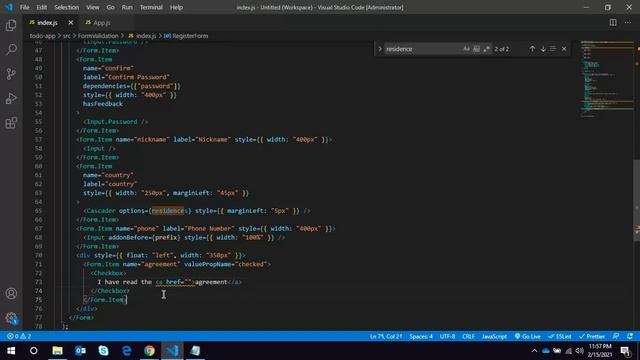Expand Toggle Replace arrow in find widget
This screenshot has width=640, height=360.
tap(380, 49)
